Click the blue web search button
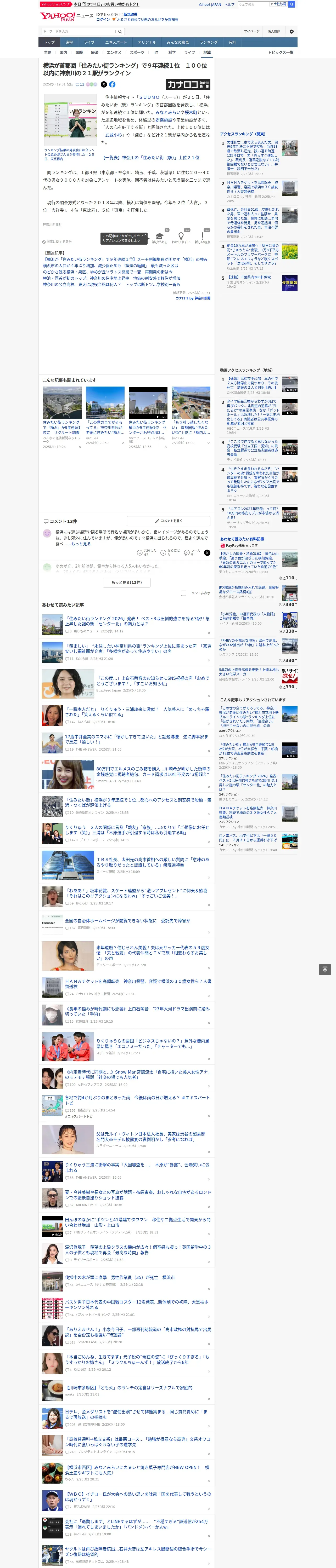The width and height of the screenshot is (336, 1568). coord(292,4)
